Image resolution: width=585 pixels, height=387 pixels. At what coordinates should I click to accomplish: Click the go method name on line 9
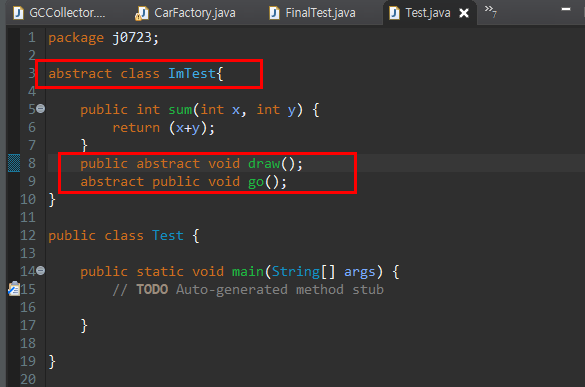(x=256, y=182)
